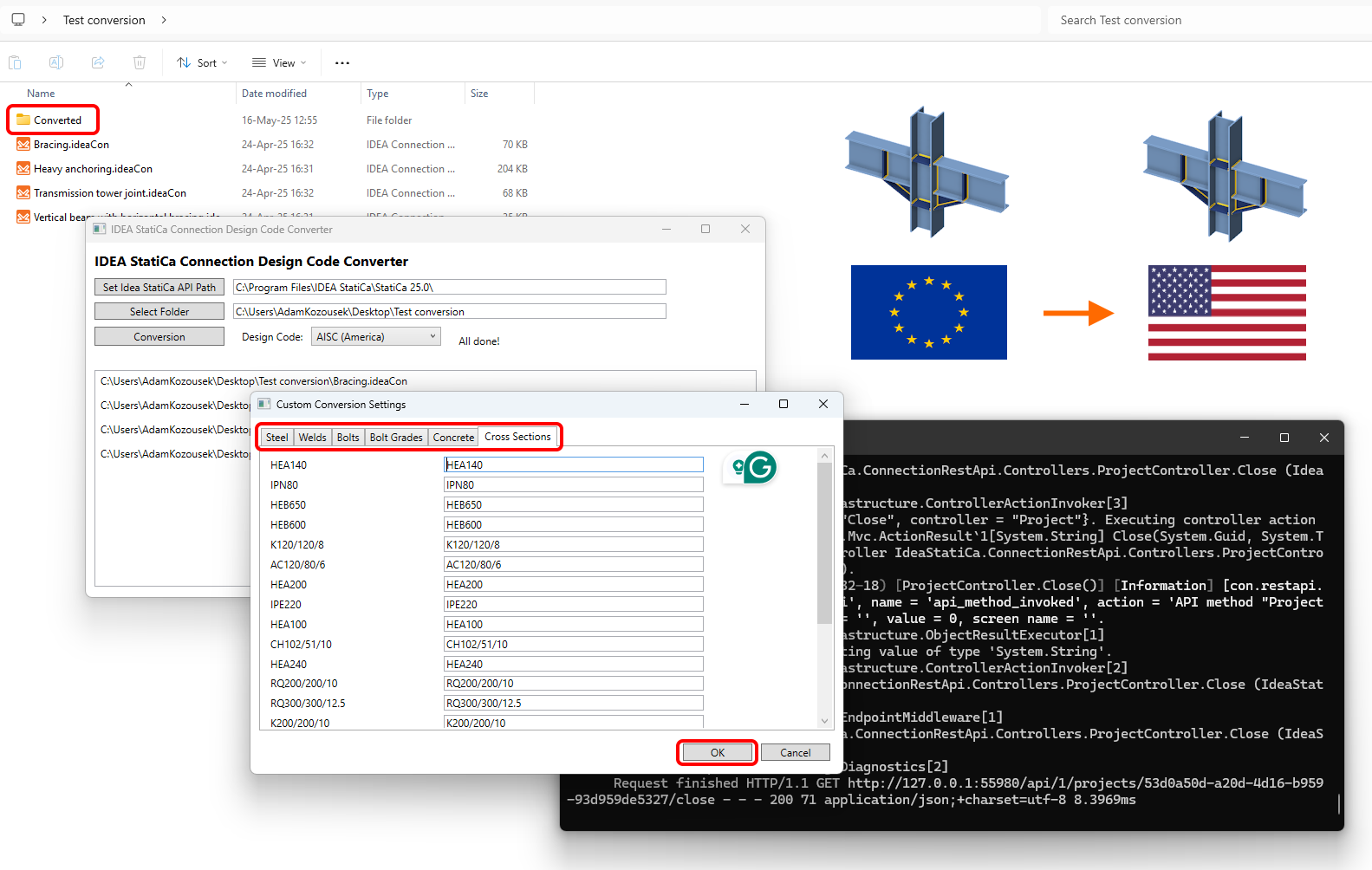Image resolution: width=1372 pixels, height=870 pixels.
Task: Click the Paste clipboard icon in toolbar
Action: [15, 62]
